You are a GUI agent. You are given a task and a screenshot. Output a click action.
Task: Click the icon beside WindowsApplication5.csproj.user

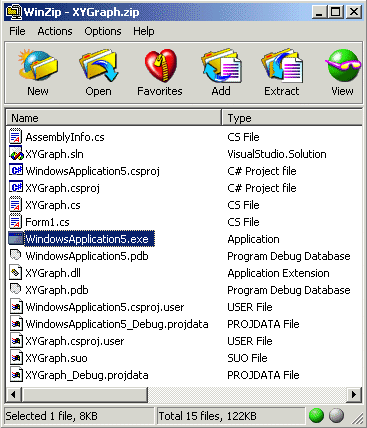[16, 307]
